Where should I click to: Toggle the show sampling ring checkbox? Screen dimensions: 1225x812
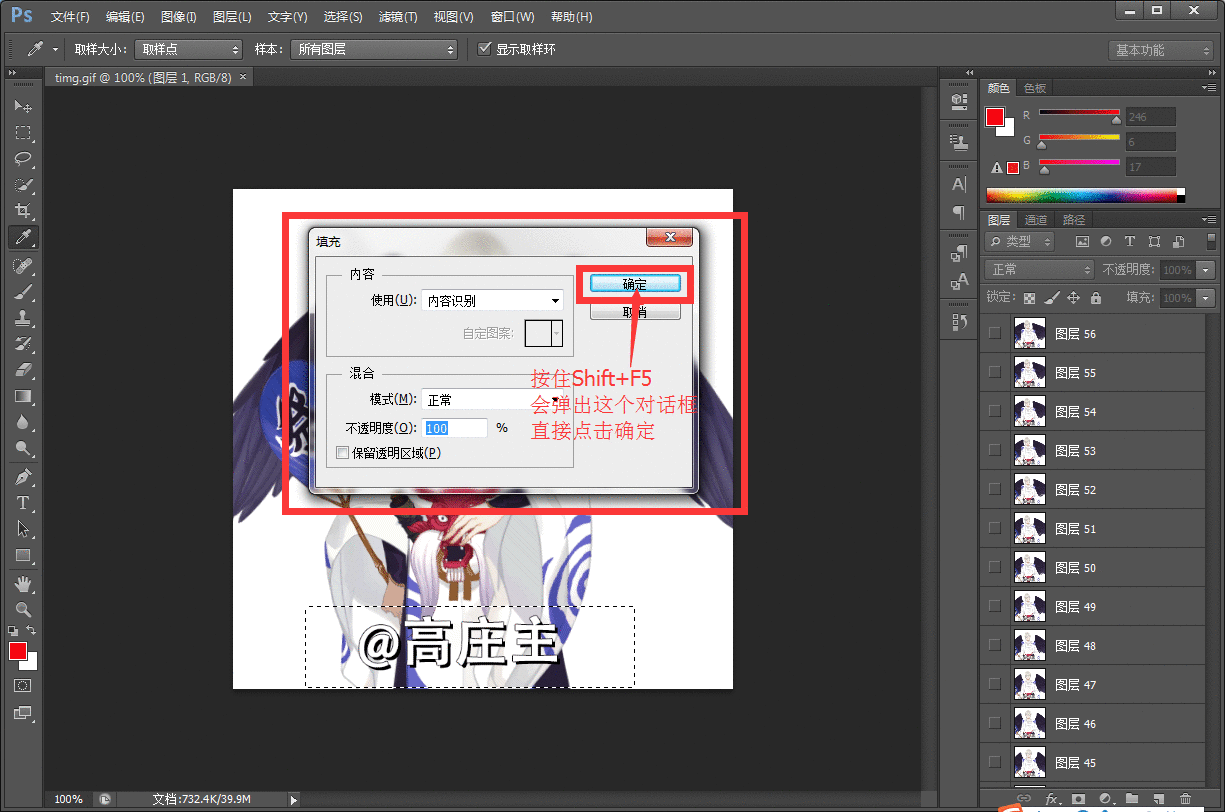click(x=486, y=49)
